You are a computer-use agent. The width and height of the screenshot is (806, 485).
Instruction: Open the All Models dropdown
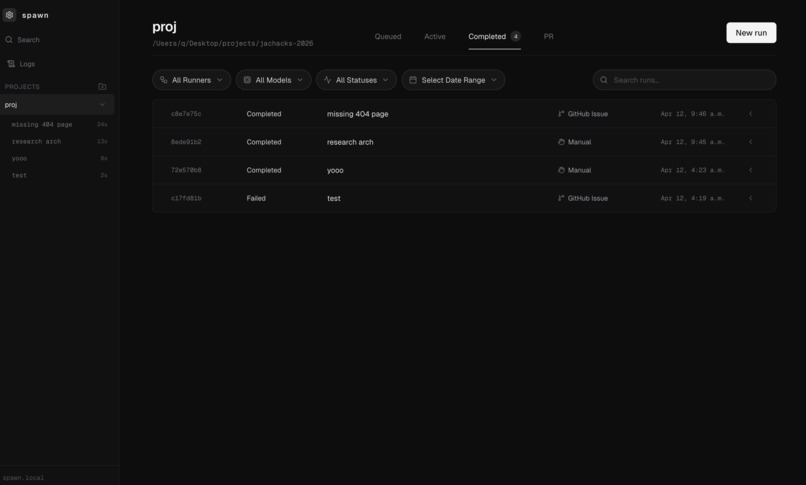(x=273, y=80)
